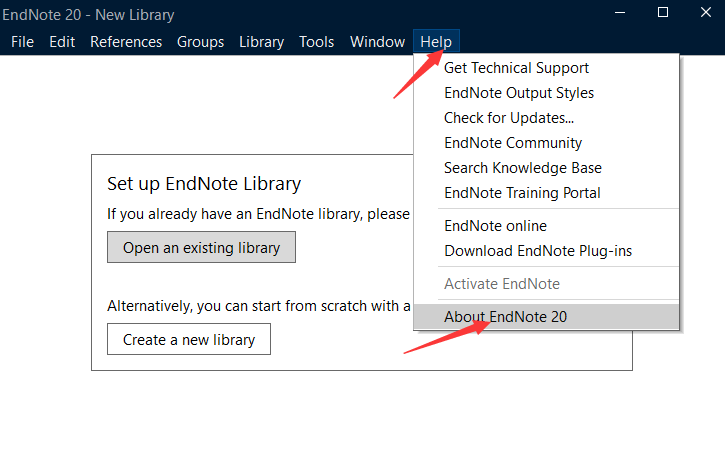Choose EndNote online menu entry
This screenshot has width=725, height=465.
click(x=547, y=226)
